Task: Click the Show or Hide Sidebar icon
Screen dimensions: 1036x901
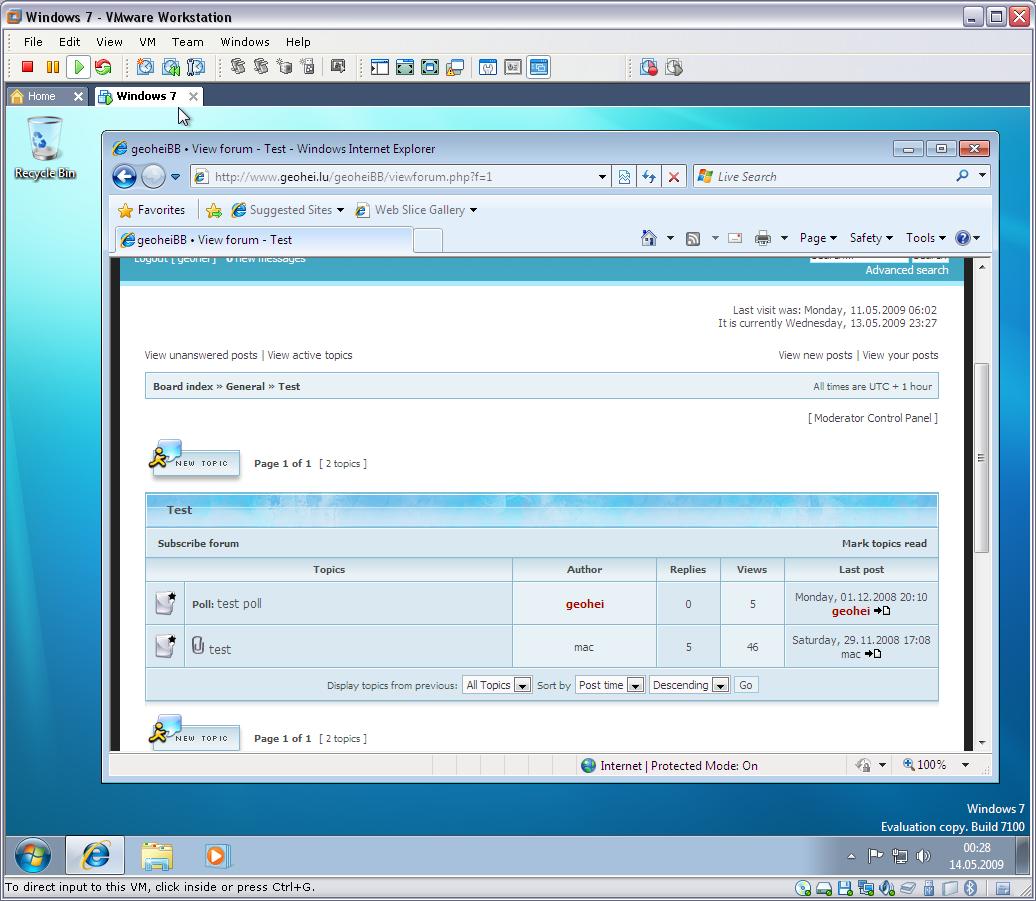Action: coord(379,67)
